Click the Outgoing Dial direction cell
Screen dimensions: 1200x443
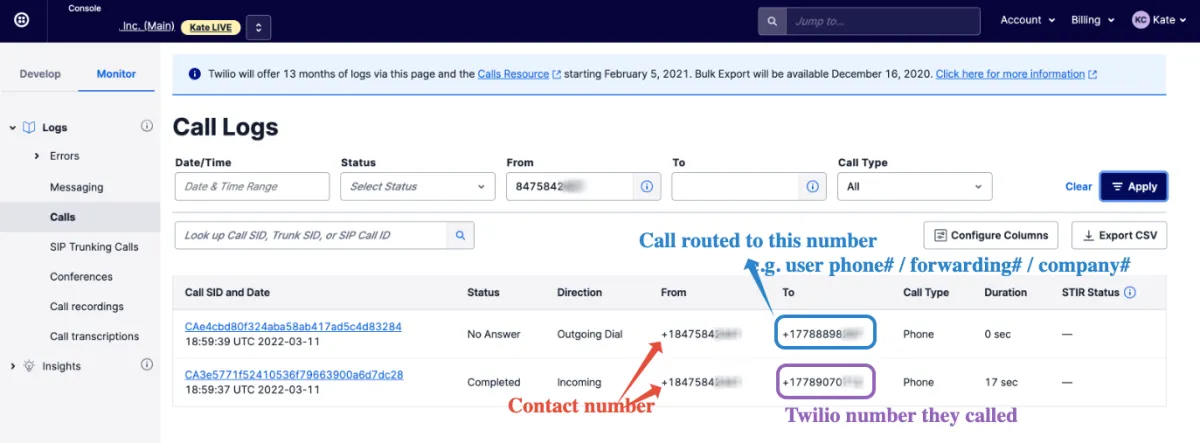point(590,334)
